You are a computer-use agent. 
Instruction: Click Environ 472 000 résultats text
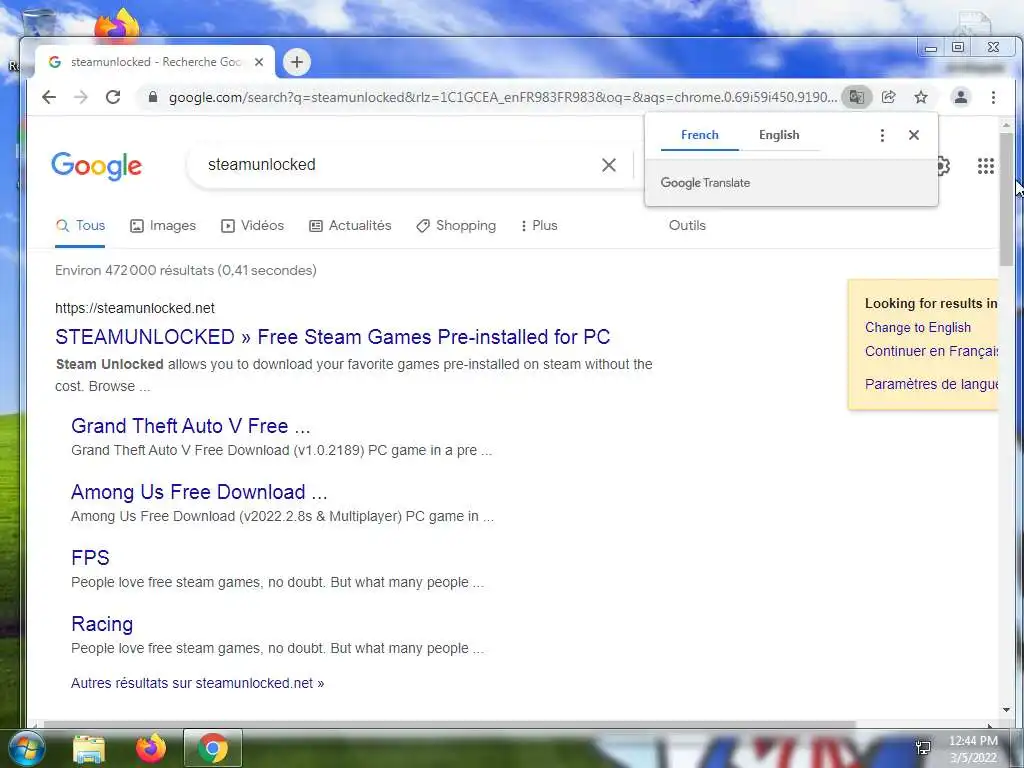(185, 271)
